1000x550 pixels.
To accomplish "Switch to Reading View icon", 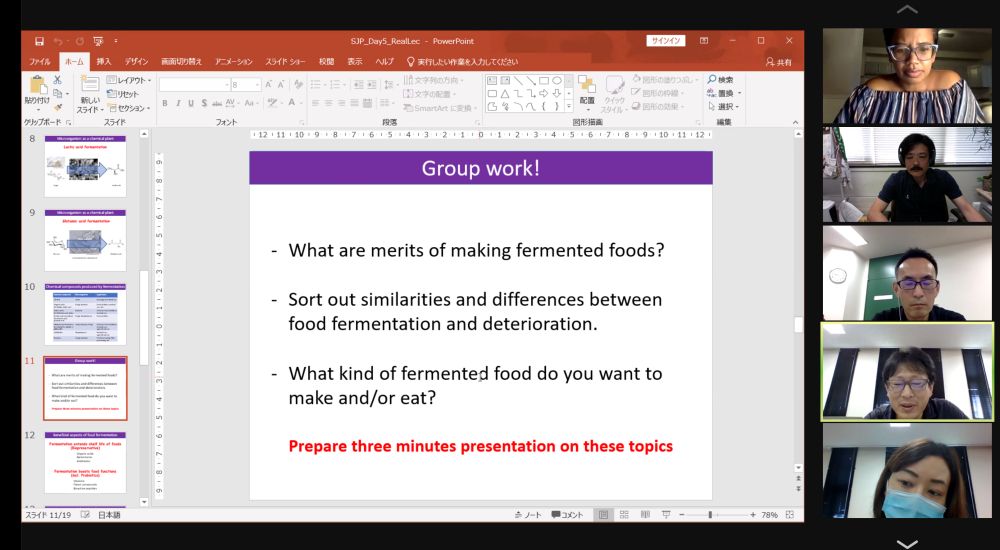I will point(645,515).
